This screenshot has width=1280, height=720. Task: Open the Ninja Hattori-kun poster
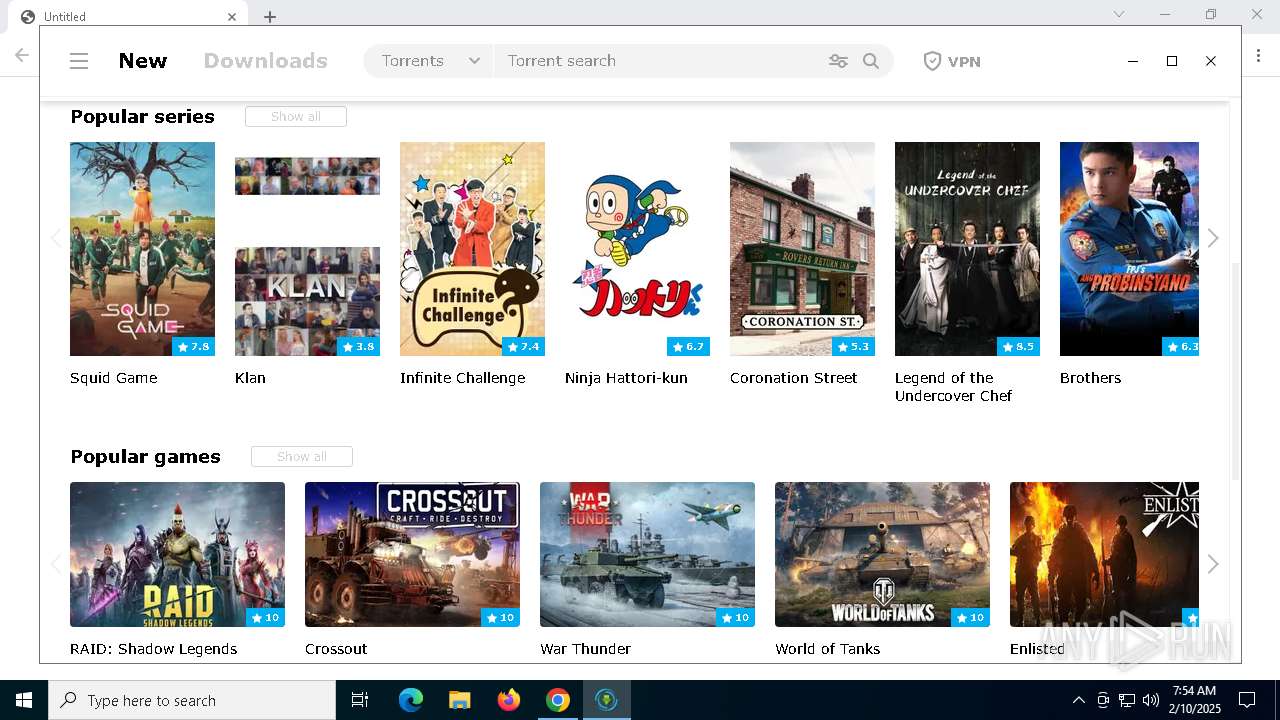coord(637,249)
